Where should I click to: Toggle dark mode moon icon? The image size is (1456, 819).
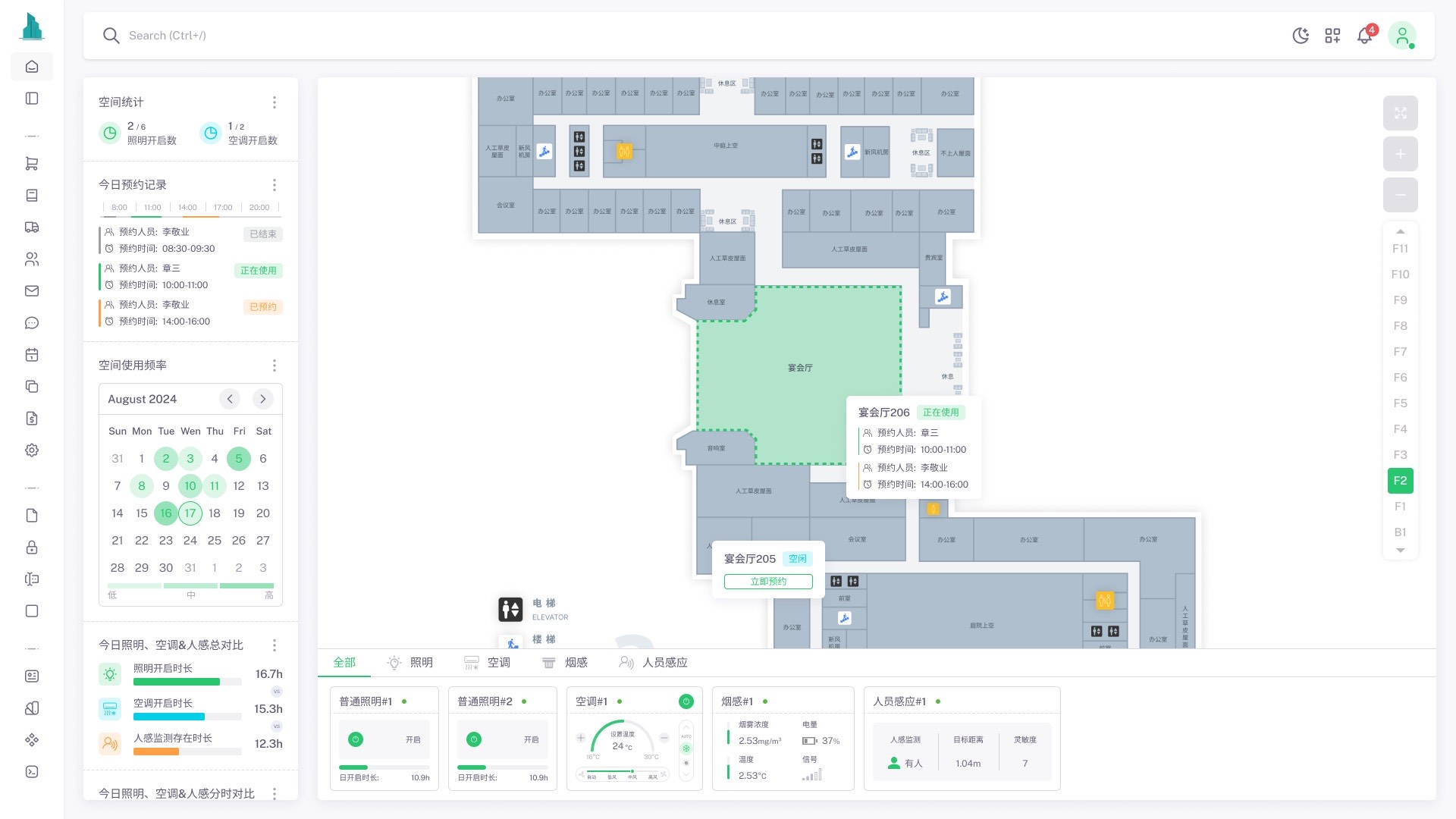(1301, 36)
